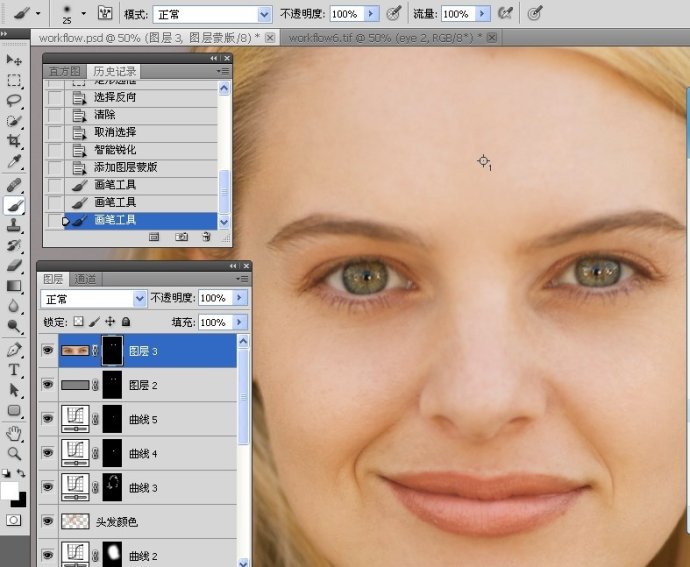Reset default foreground and background colors
The width and height of the screenshot is (690, 567).
click(x=6, y=473)
